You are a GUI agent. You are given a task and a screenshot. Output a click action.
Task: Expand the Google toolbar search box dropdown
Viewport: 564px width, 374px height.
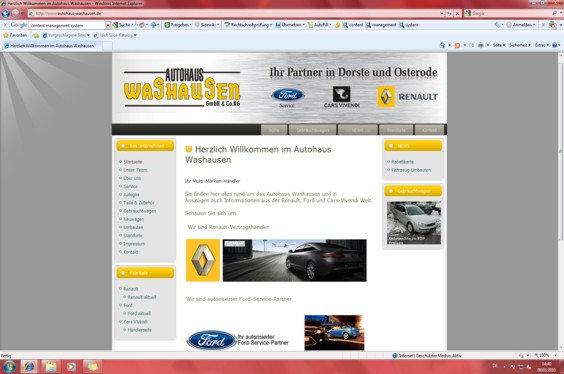pos(108,25)
